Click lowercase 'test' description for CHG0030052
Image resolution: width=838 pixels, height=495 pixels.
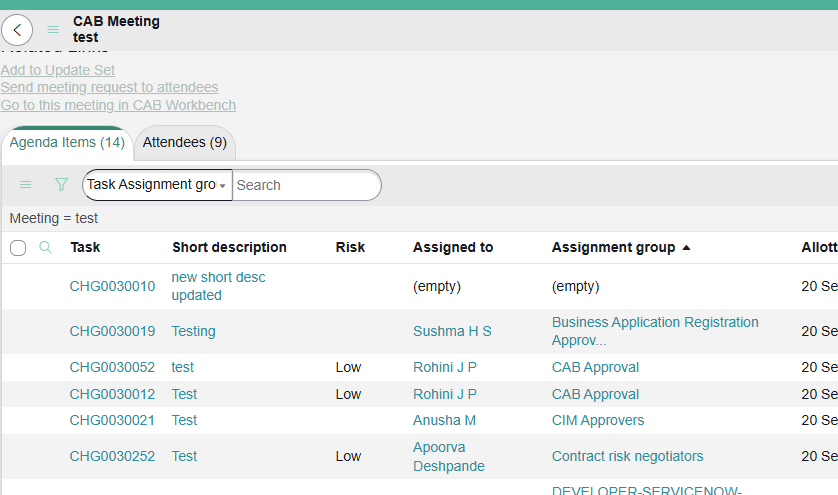coord(182,367)
